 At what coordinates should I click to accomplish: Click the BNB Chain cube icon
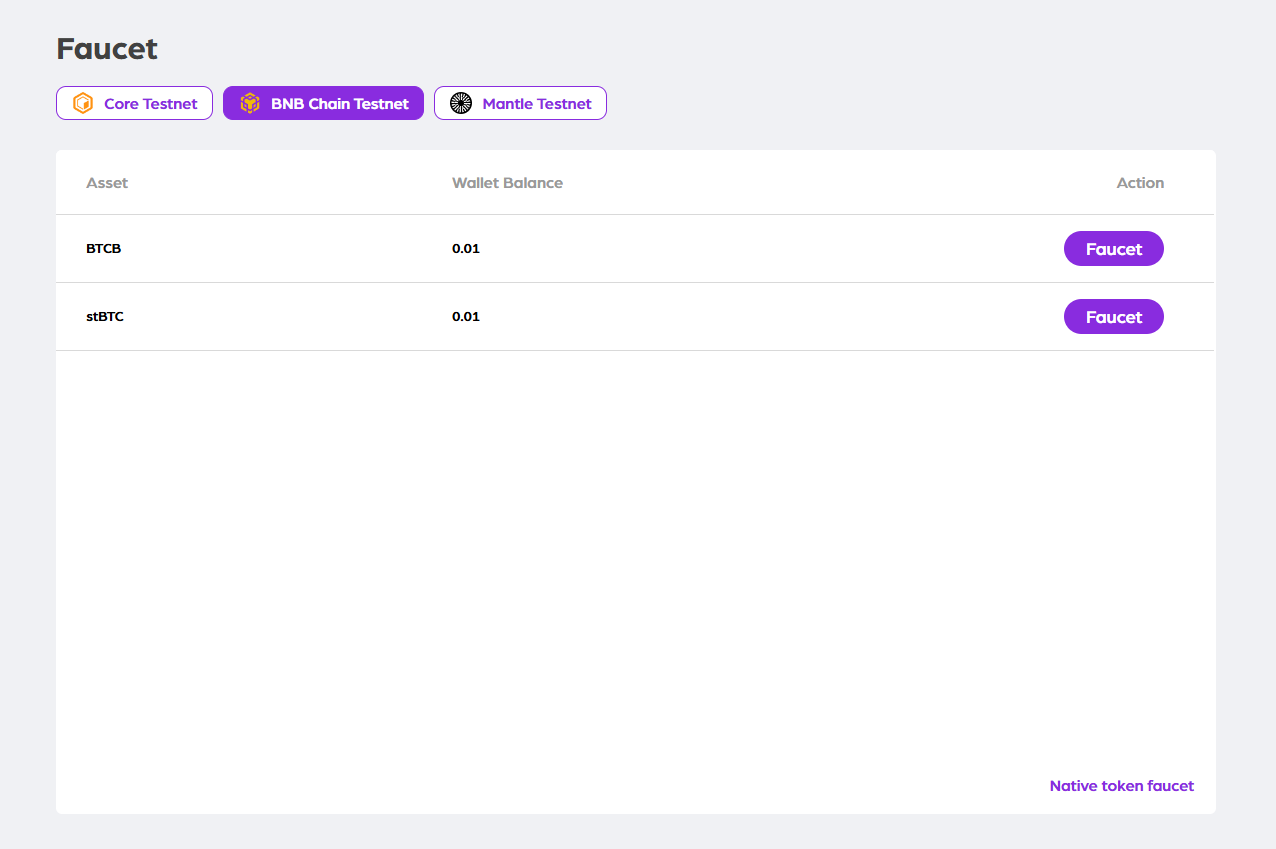pyautogui.click(x=250, y=103)
